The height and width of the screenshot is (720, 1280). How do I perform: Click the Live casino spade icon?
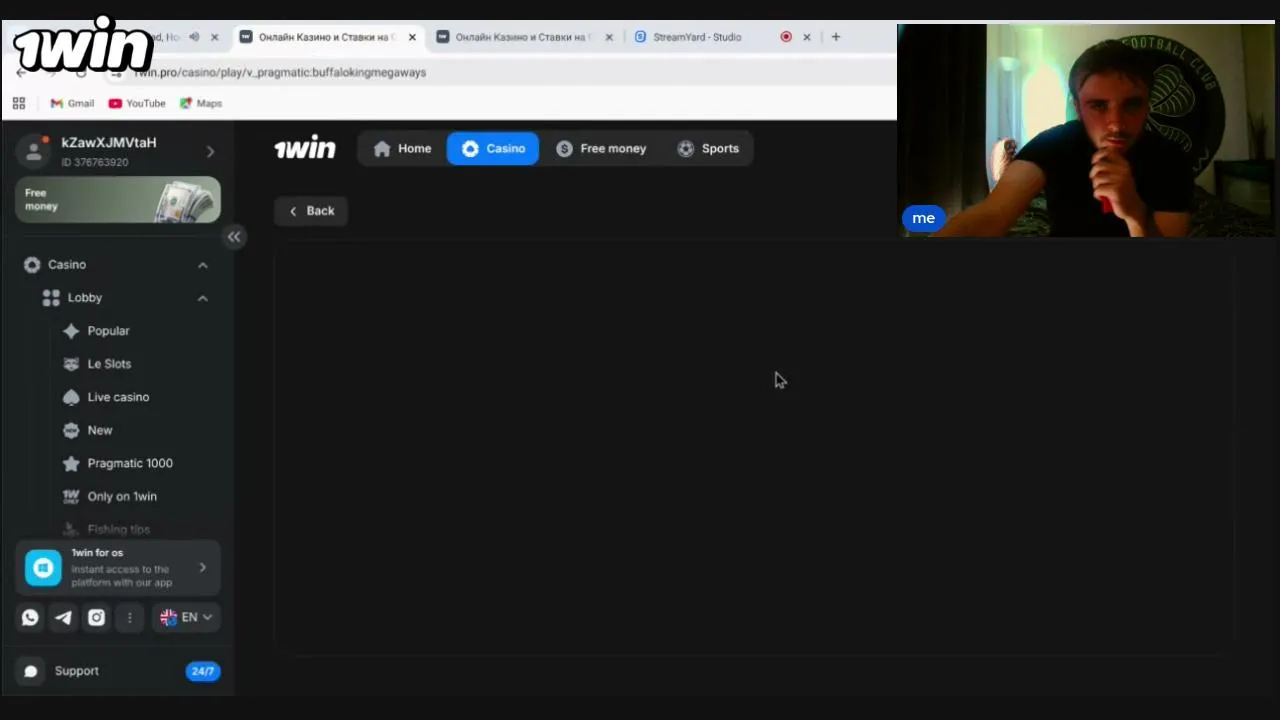(71, 397)
